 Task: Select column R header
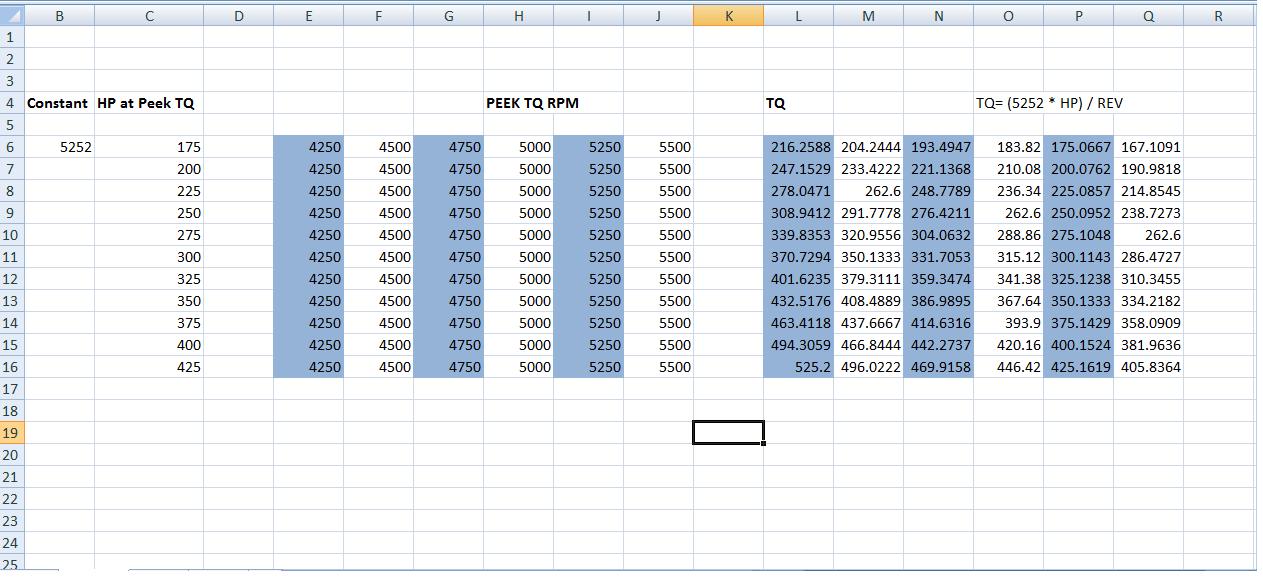(x=1217, y=16)
